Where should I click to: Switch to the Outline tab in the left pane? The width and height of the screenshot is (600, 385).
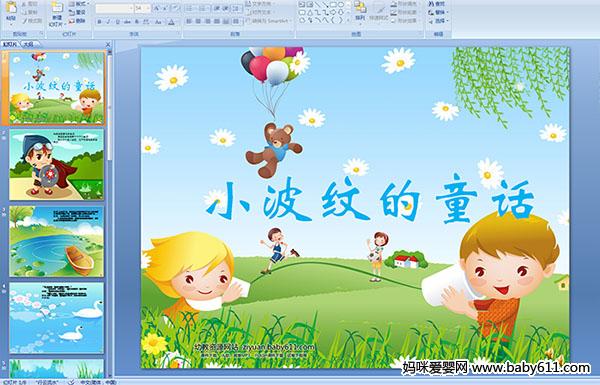[x=29, y=44]
